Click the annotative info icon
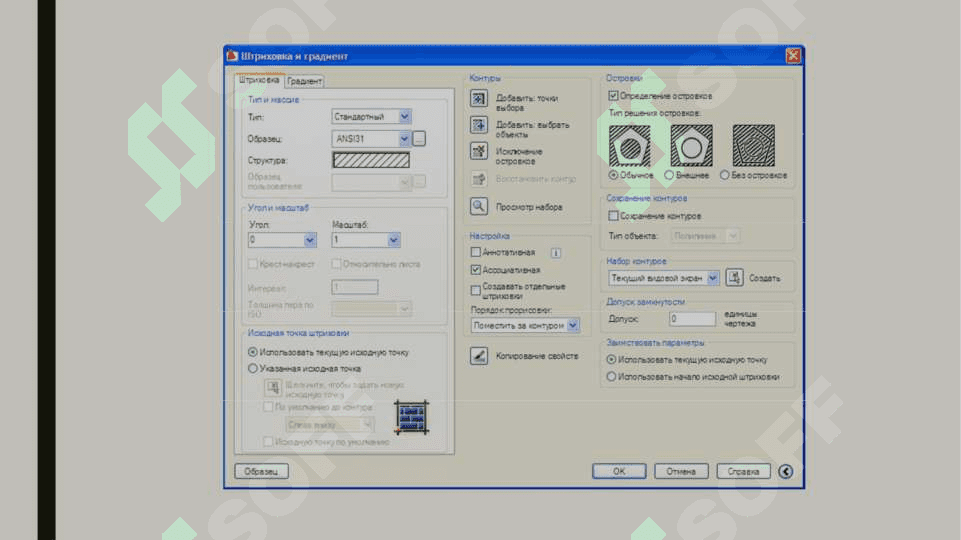Screen dimensions: 961x540 pos(555,253)
